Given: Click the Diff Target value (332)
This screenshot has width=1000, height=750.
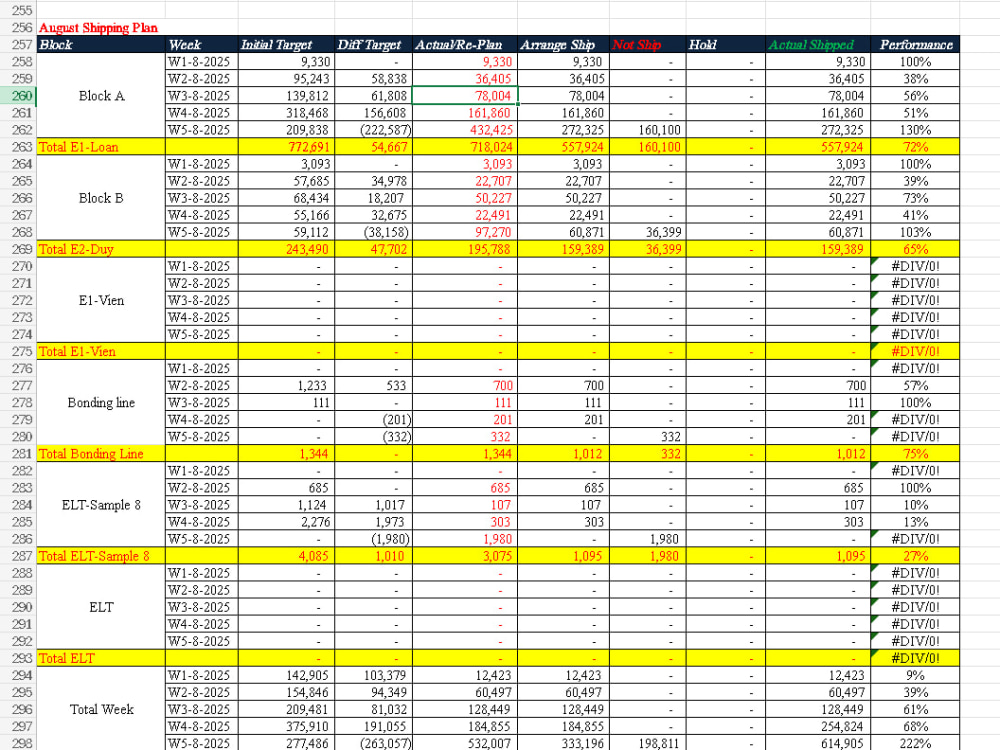Looking at the screenshot, I should click(x=374, y=436).
